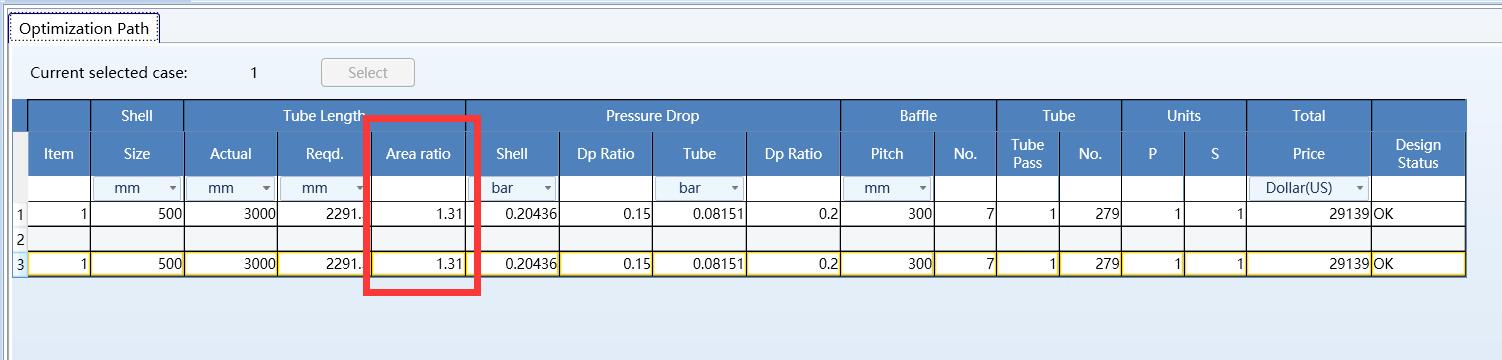
Task: Click the Tube Length group header
Action: (325, 116)
